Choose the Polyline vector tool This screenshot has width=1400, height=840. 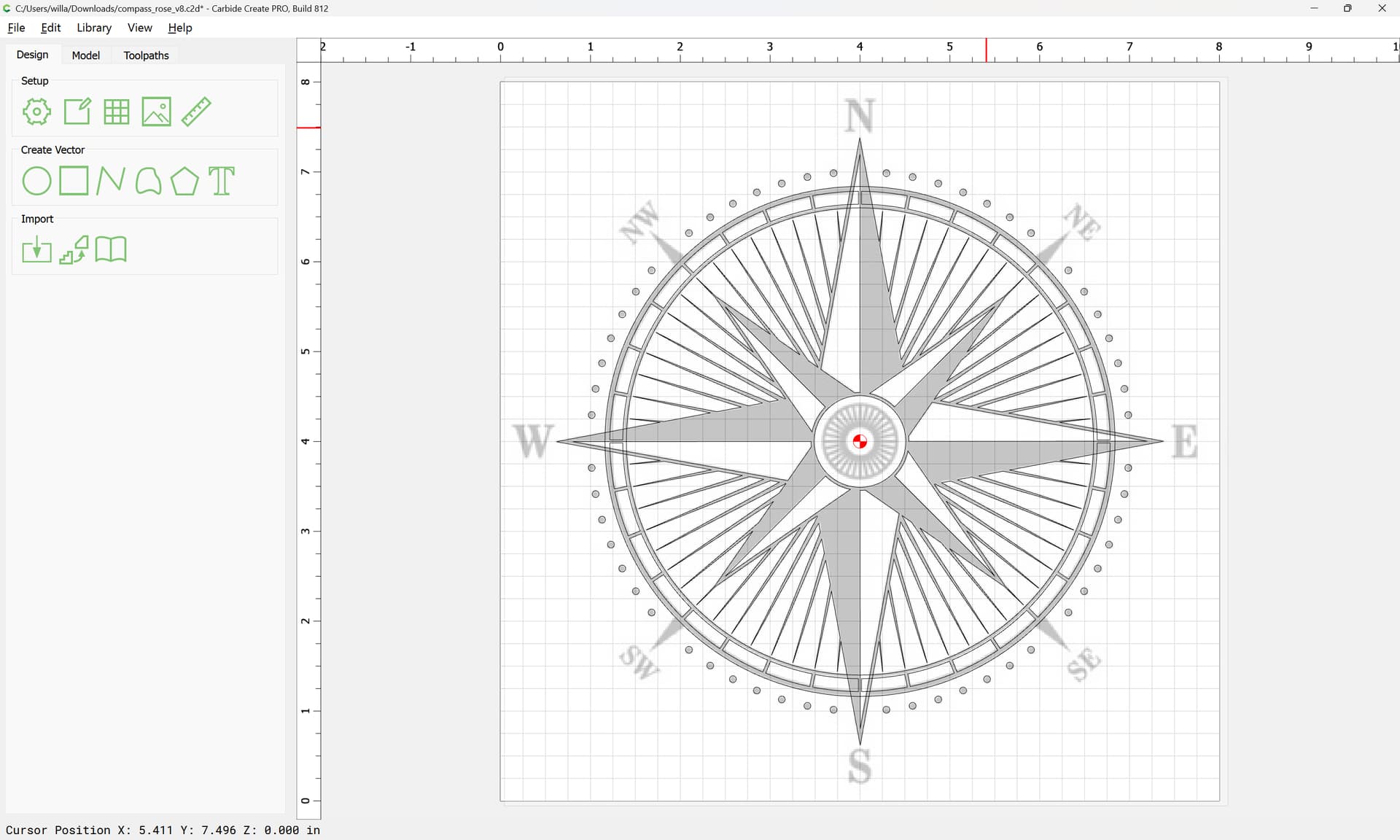pyautogui.click(x=111, y=181)
